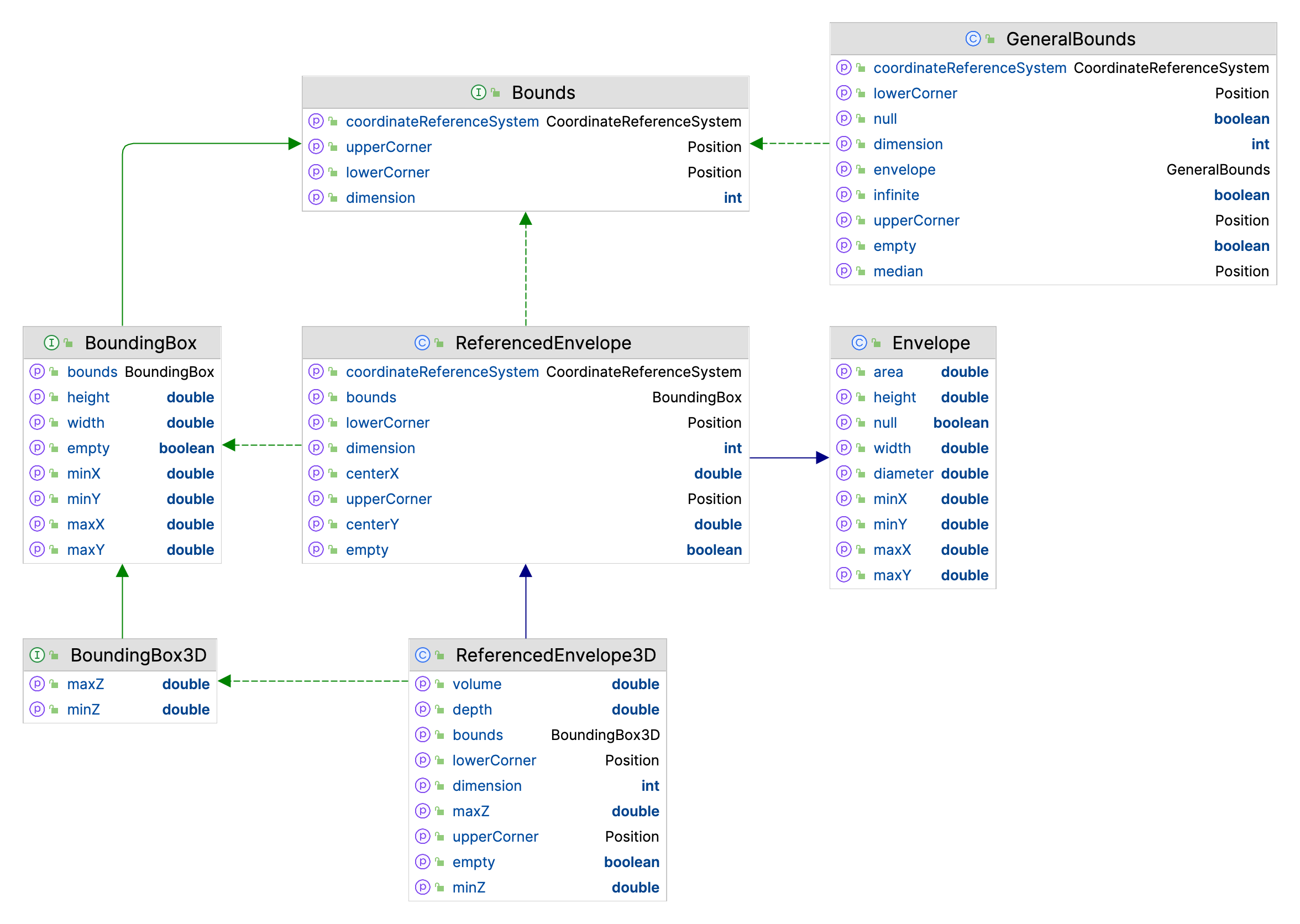Click property icon of median in GeneralBounds
Viewport: 1300px width, 924px height.
843,271
